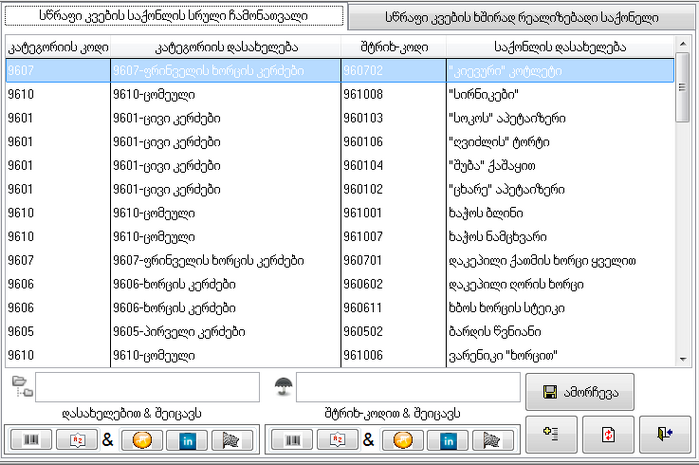Click the red refresh button
699x465 pixels.
(x=606, y=436)
